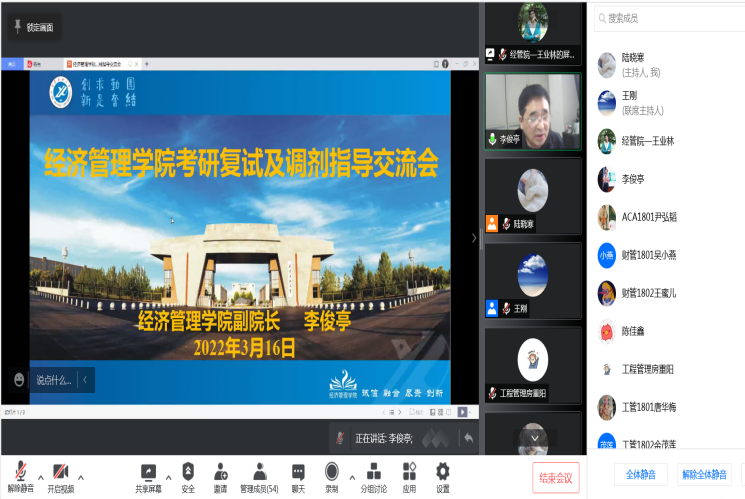Expand audio options arrow beside 解除静音

coord(40,476)
